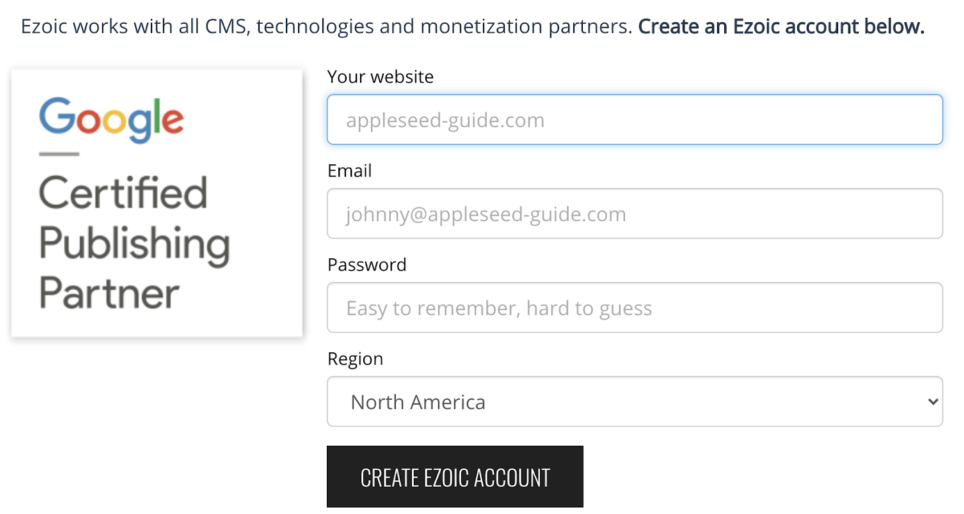Click the "Region" field label

click(x=355, y=359)
